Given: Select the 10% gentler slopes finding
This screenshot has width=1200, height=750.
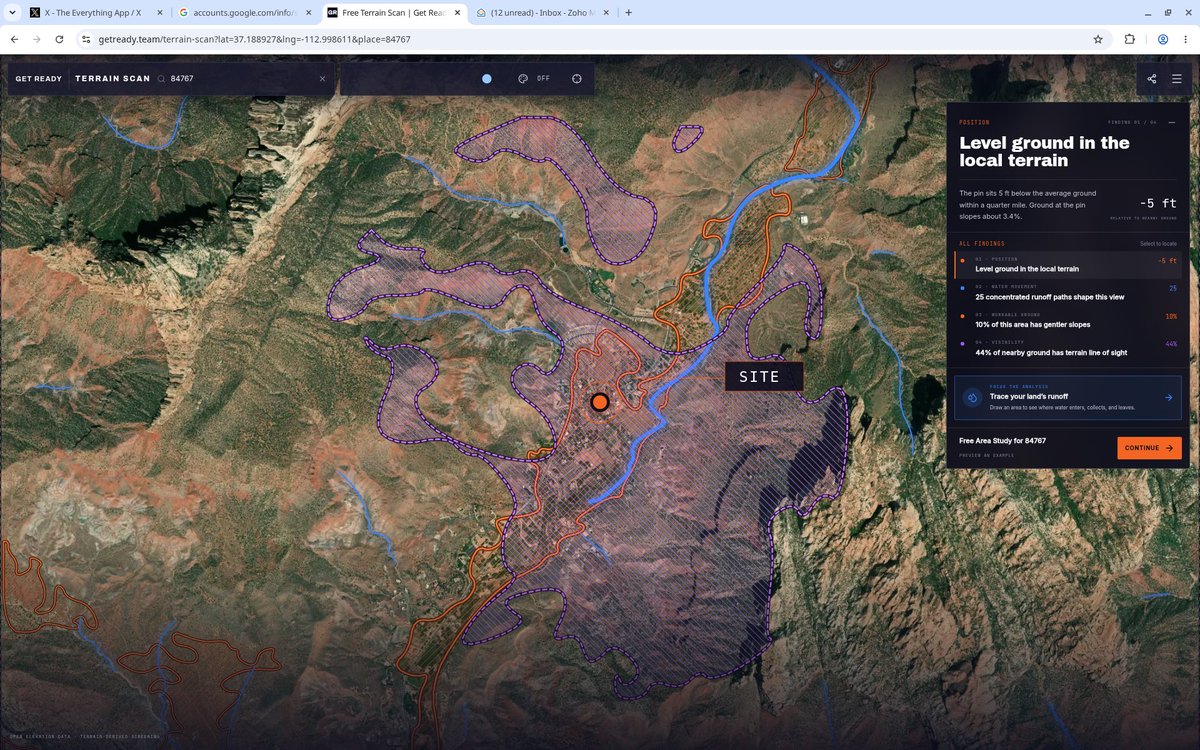Looking at the screenshot, I should 1067,320.
